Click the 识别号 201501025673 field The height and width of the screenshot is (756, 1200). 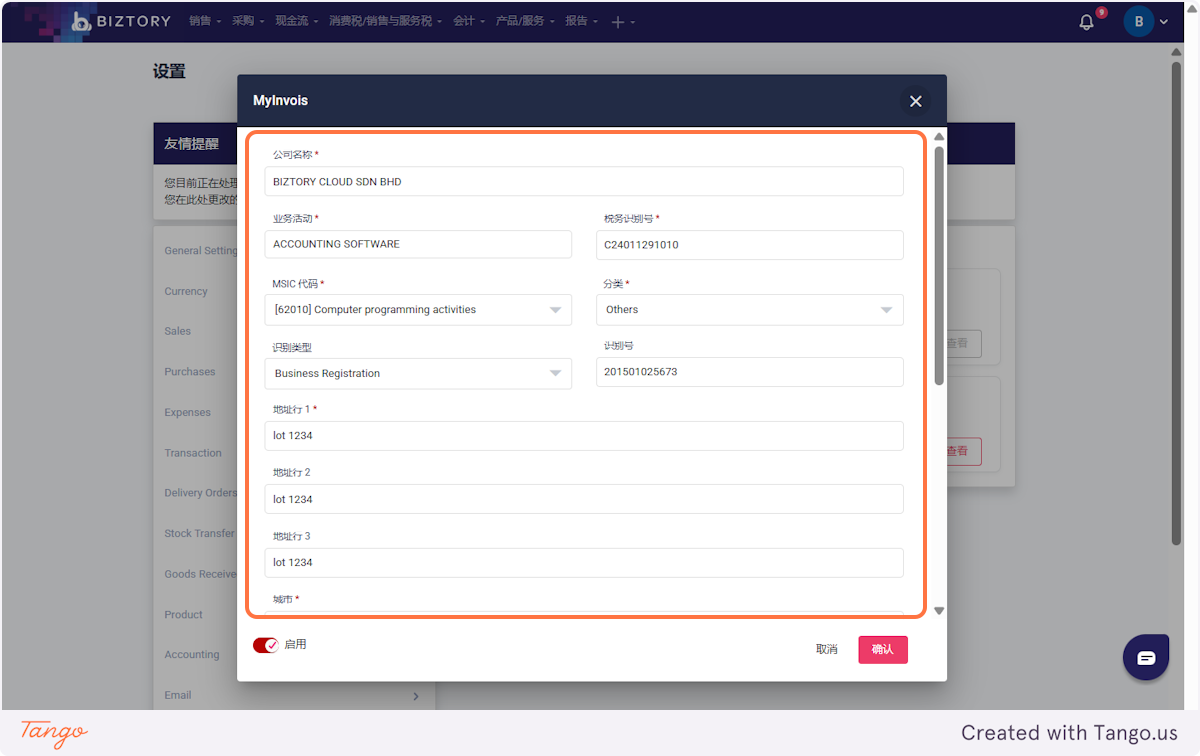[750, 372]
